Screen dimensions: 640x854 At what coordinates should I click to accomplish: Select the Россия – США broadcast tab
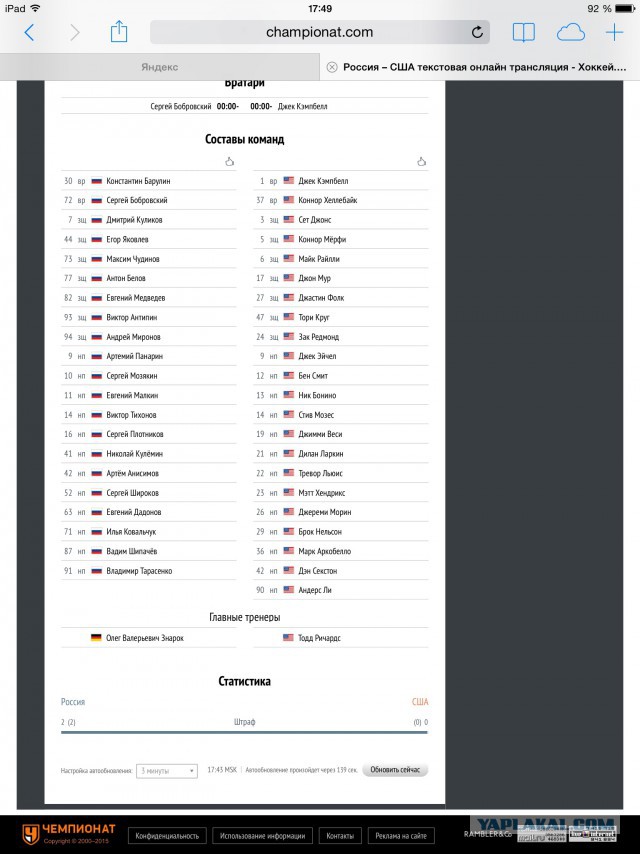point(480,67)
